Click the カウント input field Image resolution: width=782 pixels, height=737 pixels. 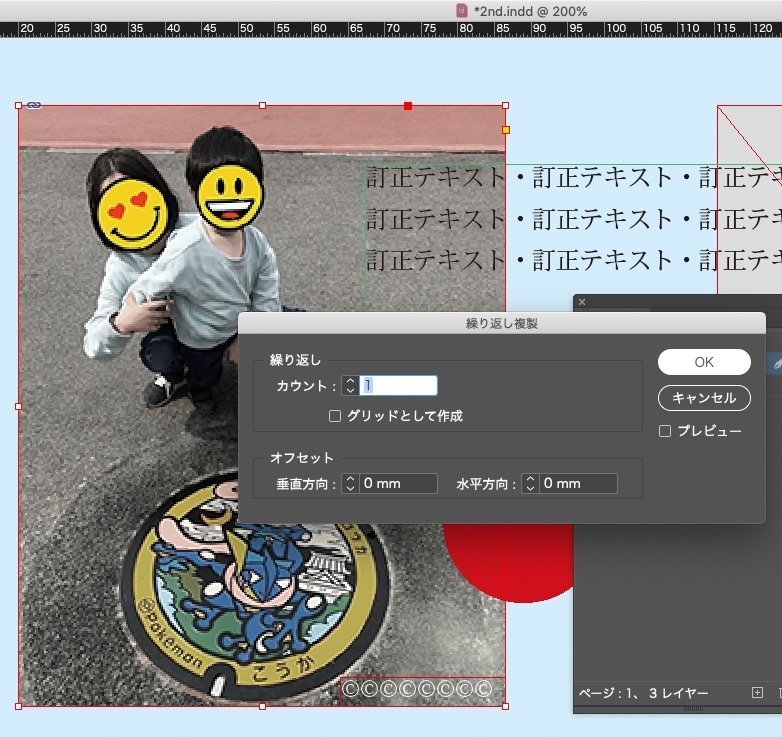398,385
